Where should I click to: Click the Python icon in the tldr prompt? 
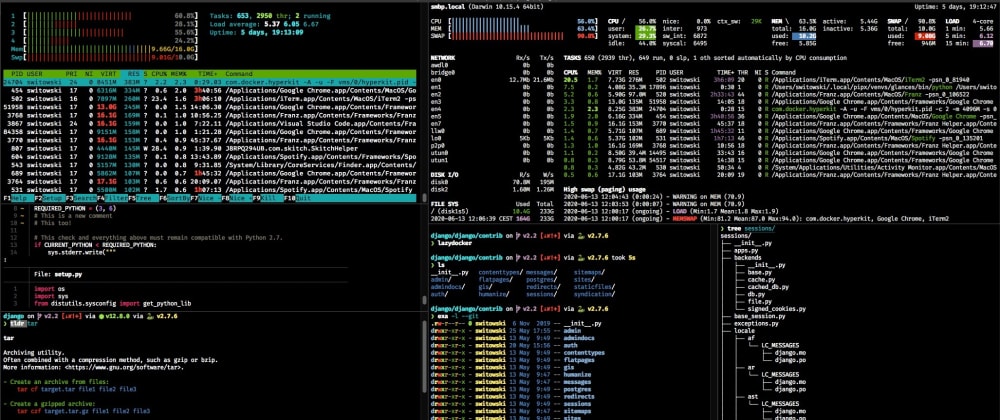click(x=151, y=316)
